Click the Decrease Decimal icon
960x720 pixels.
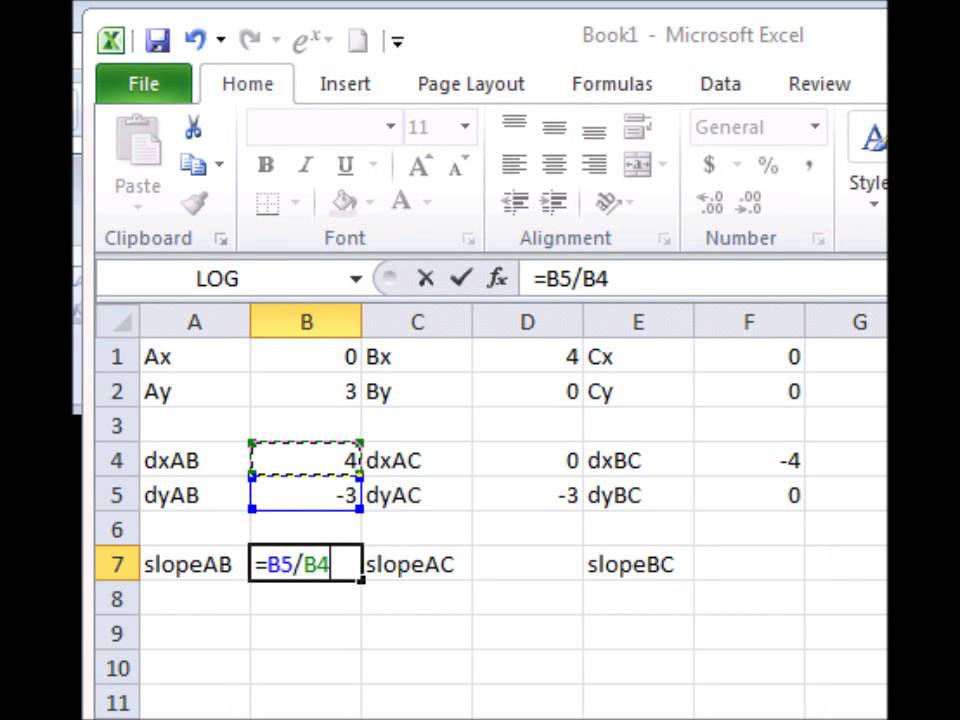749,203
